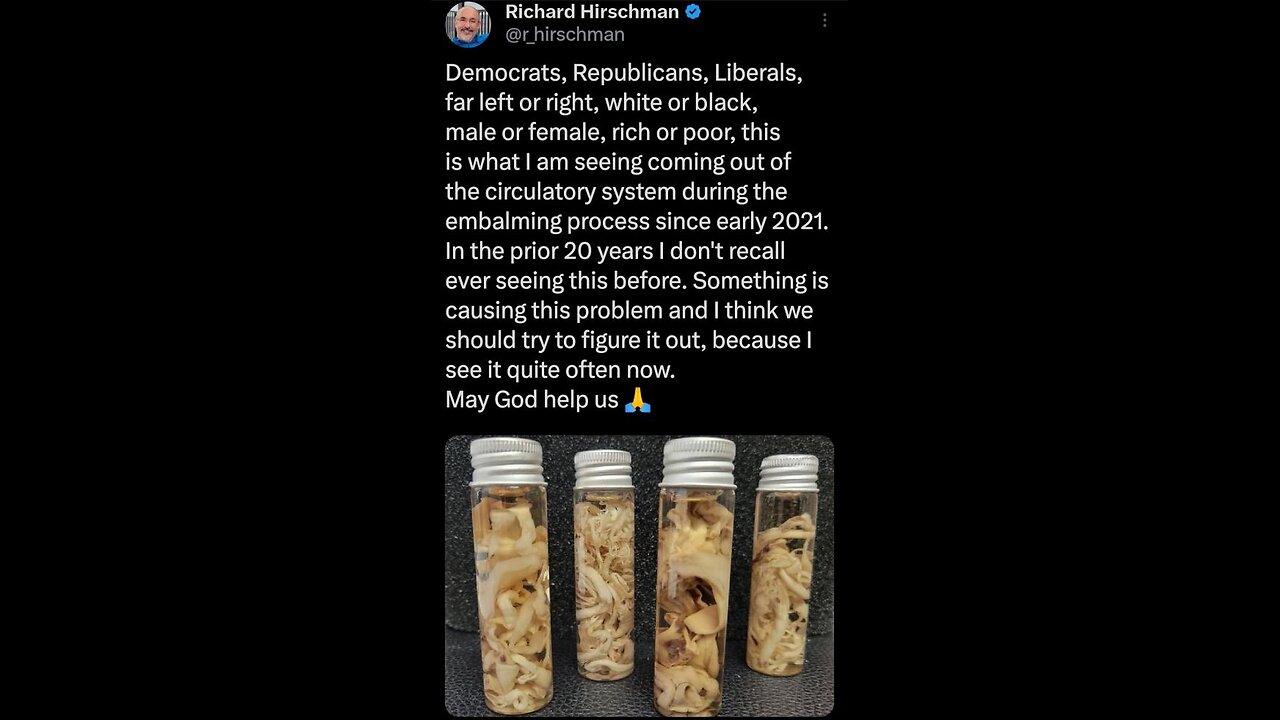Click the "see it quite often now." line
This screenshot has height=720, width=1280.
tap(560, 370)
